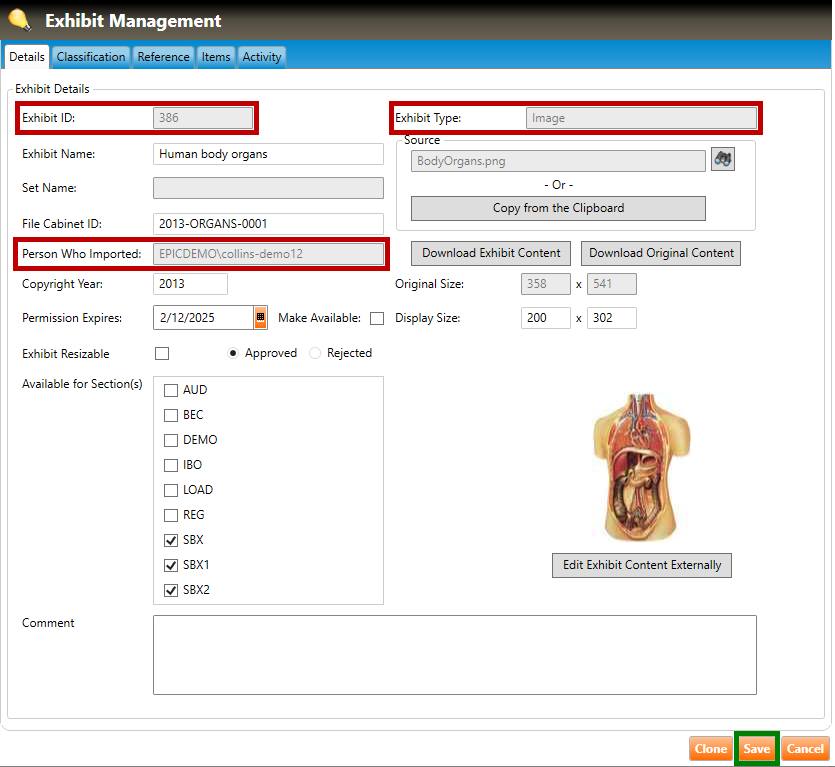Click Download Original Content button
The width and height of the screenshot is (835, 767).
click(x=662, y=253)
